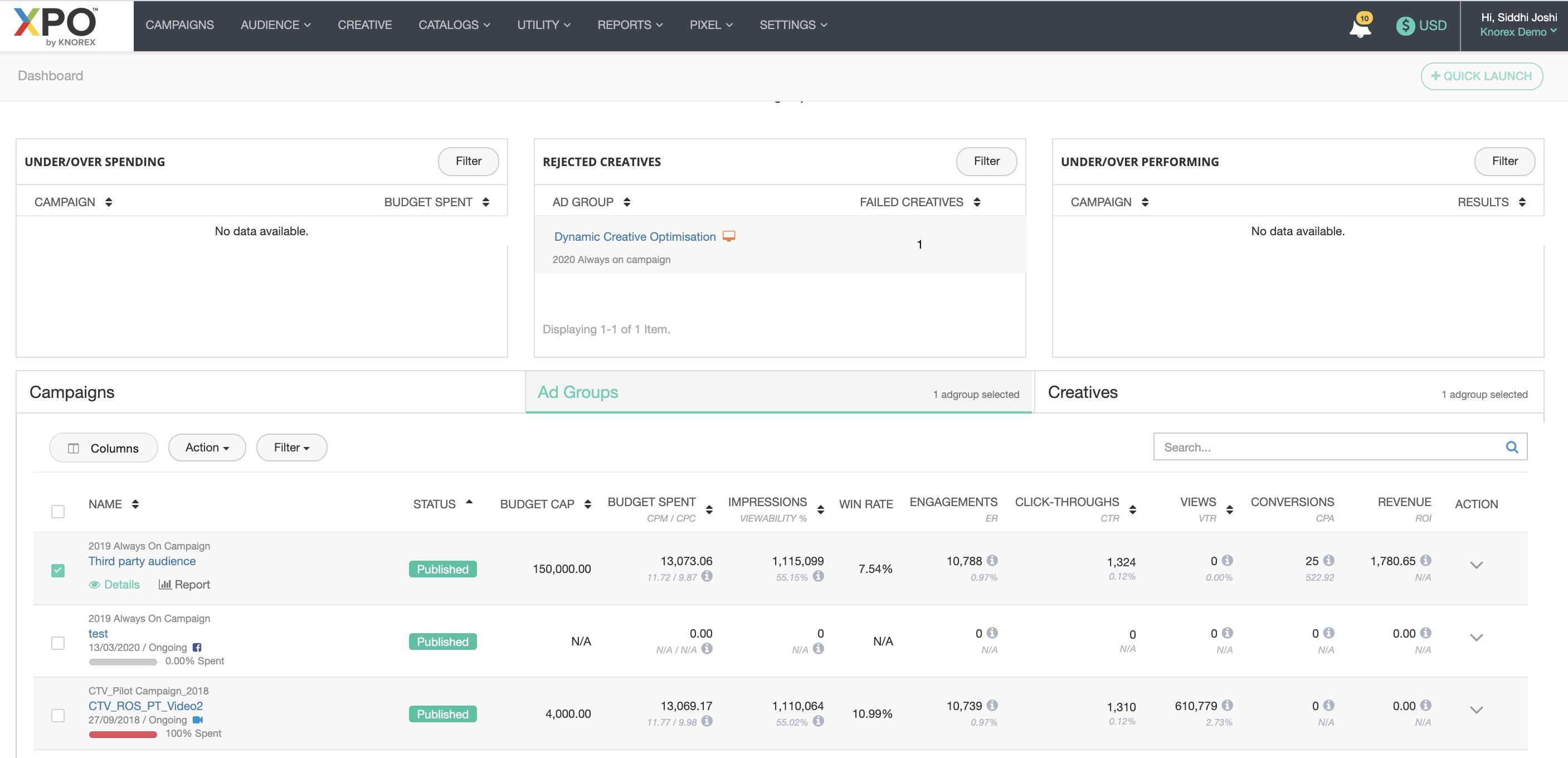Click monitor icon beside Dynamic Creative Optimisation
The width and height of the screenshot is (1568, 758).
(x=729, y=236)
